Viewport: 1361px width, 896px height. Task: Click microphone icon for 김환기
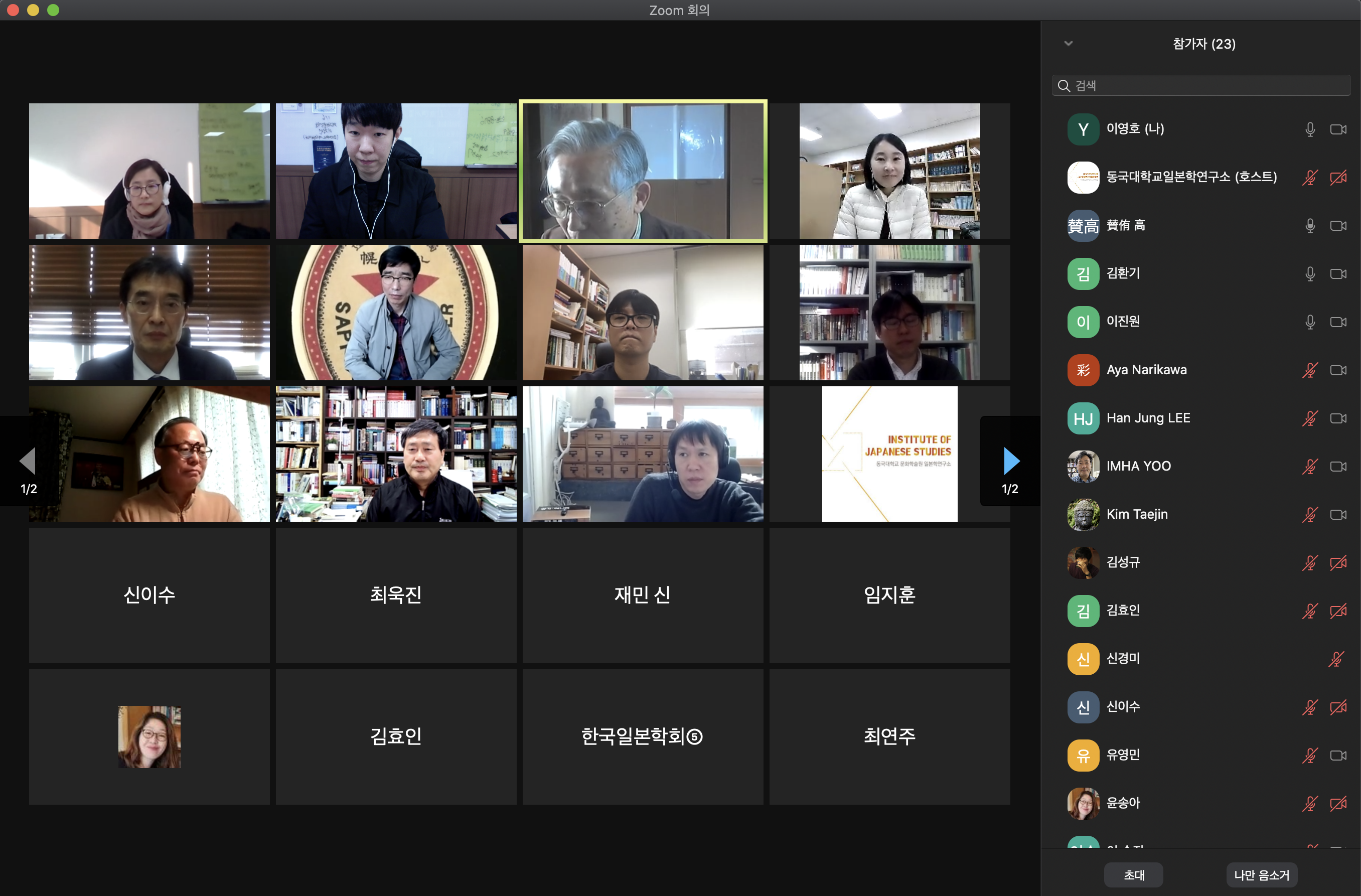click(x=1310, y=274)
